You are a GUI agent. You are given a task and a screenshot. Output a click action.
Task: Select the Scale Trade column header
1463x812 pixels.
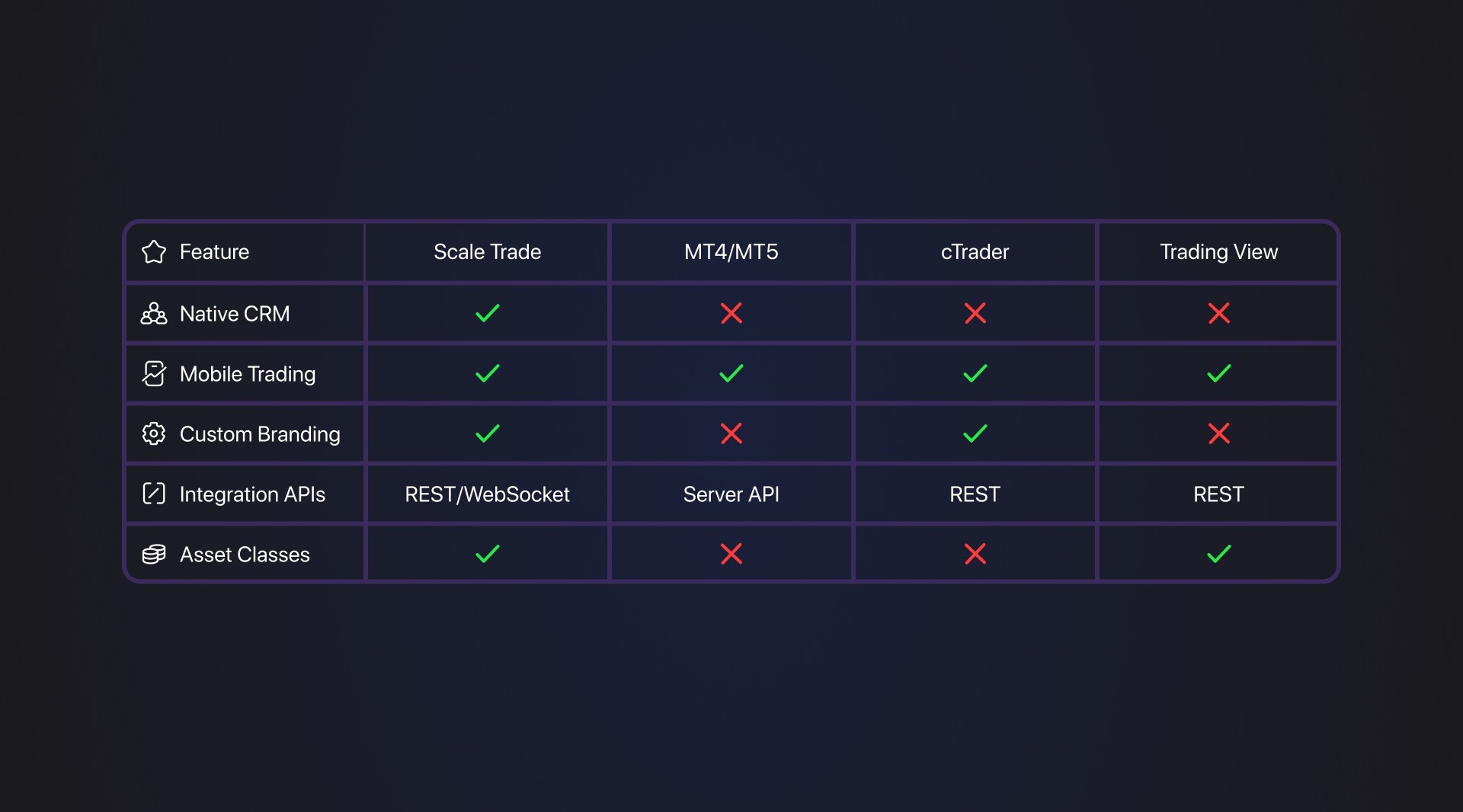click(488, 252)
